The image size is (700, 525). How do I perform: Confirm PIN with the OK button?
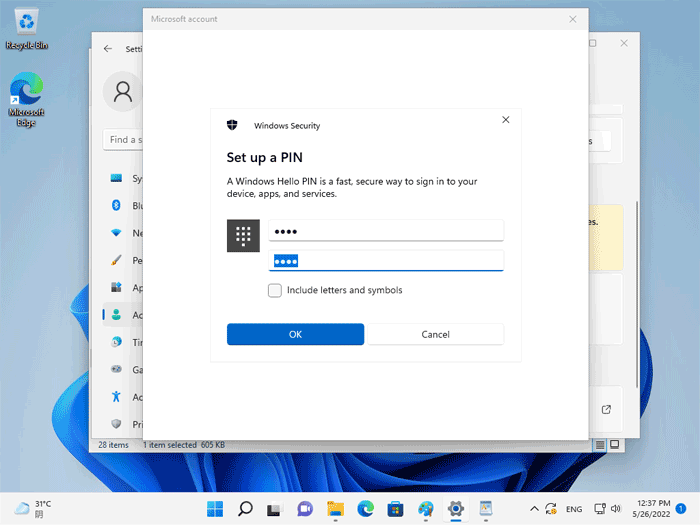[x=295, y=334]
